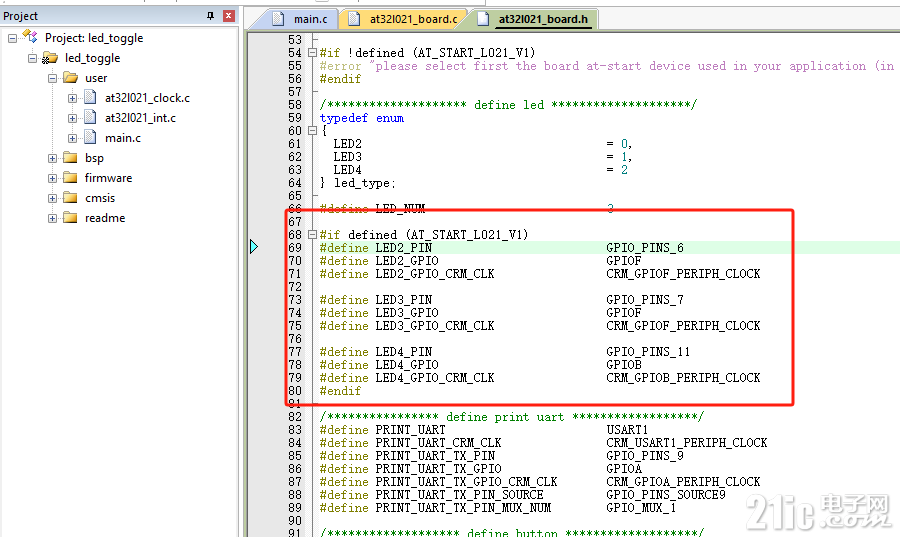
Task: Click GPIO_PINS_SOURCE9 on line 88
Action: point(666,495)
